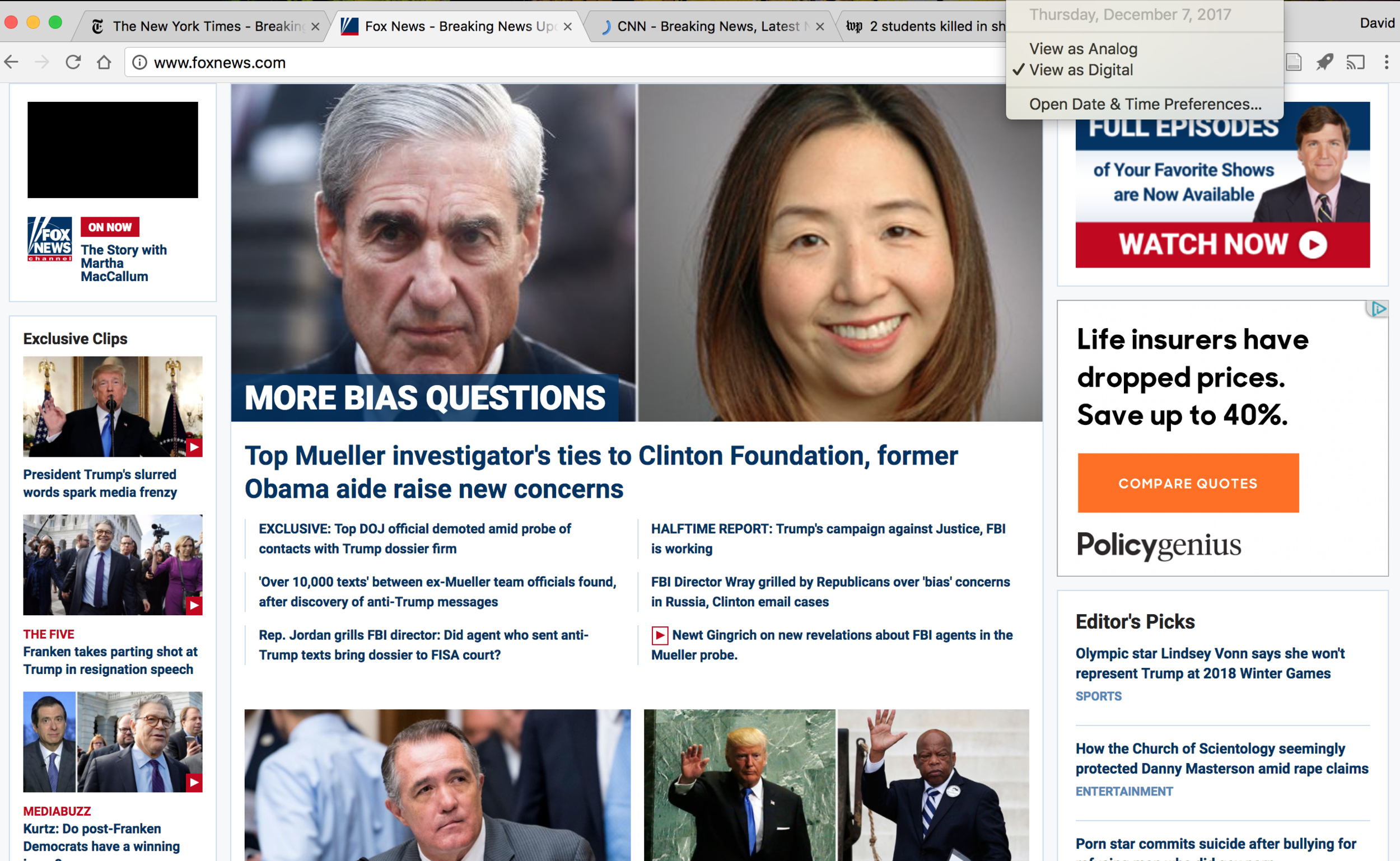Open Franken takes parting shot headline
Screen dimensions: 1400x861
point(110,661)
